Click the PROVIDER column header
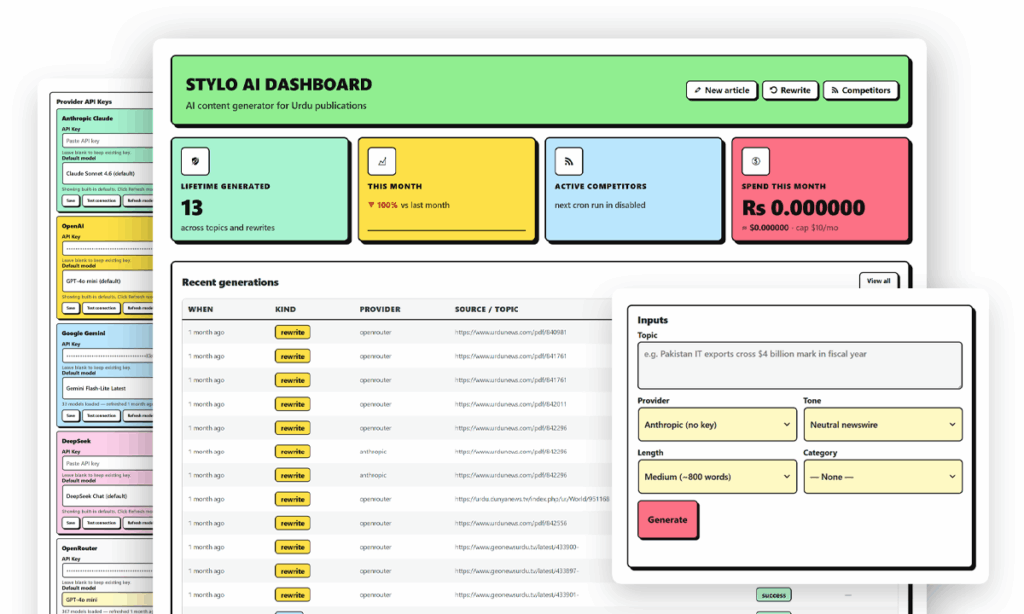1024x614 pixels. tap(380, 310)
